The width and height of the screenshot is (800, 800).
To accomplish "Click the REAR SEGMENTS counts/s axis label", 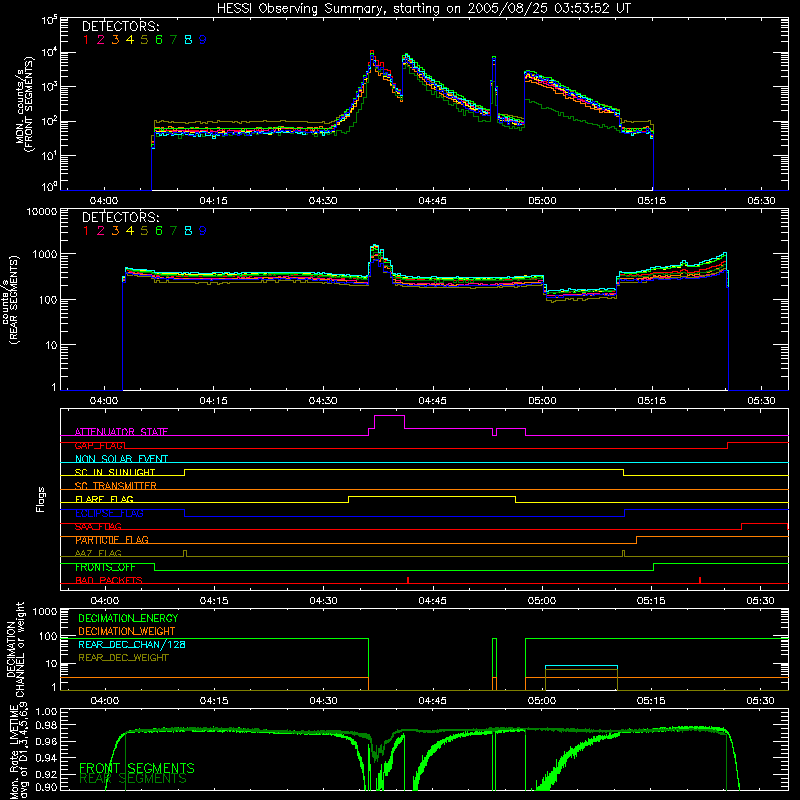I will click(x=10, y=299).
